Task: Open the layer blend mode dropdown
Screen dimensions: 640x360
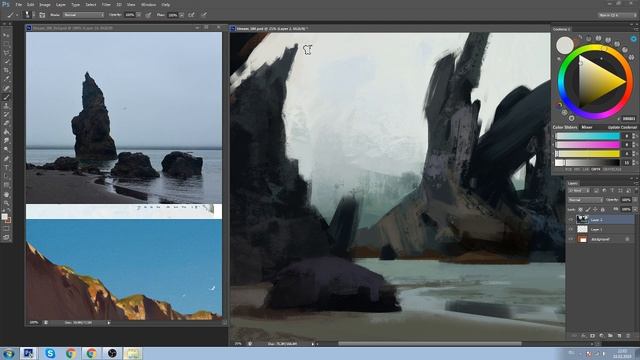Action: (585, 200)
